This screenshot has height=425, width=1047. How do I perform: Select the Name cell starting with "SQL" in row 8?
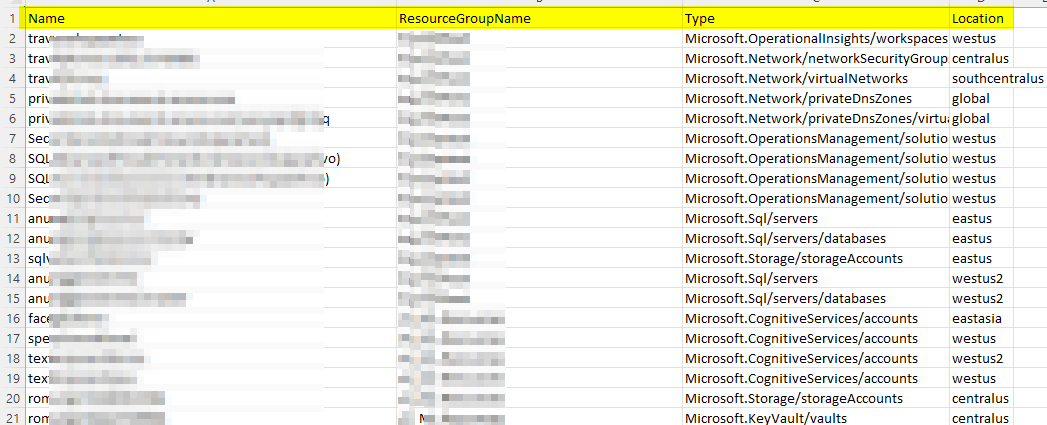point(211,158)
